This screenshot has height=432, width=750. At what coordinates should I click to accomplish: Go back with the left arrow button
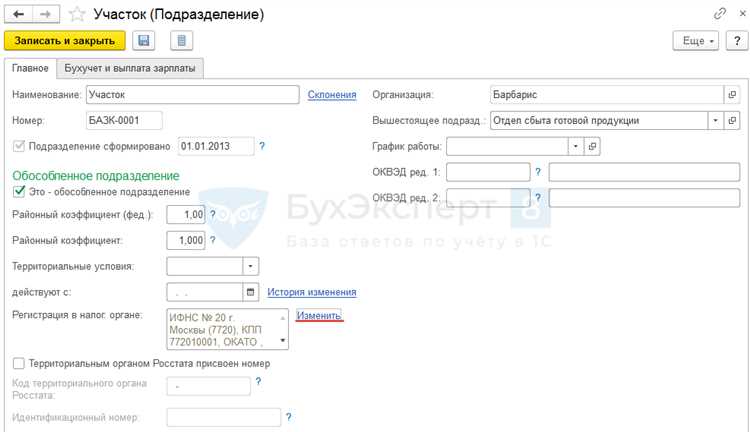click(x=18, y=14)
